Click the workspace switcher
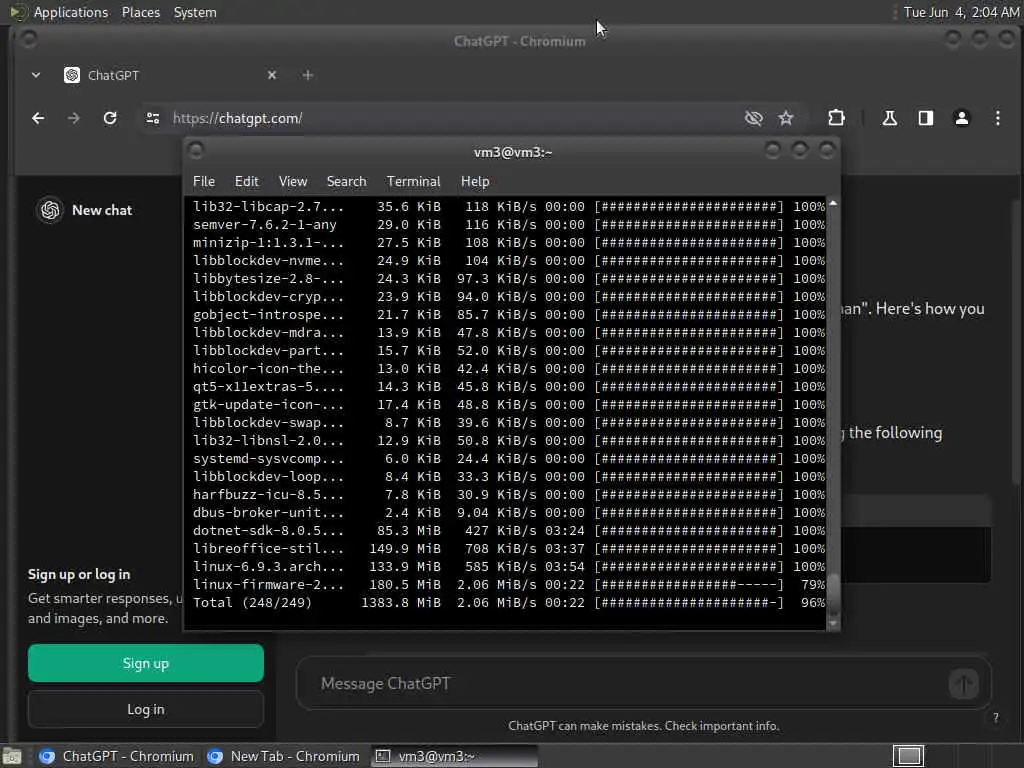This screenshot has width=1024, height=768. 908,756
